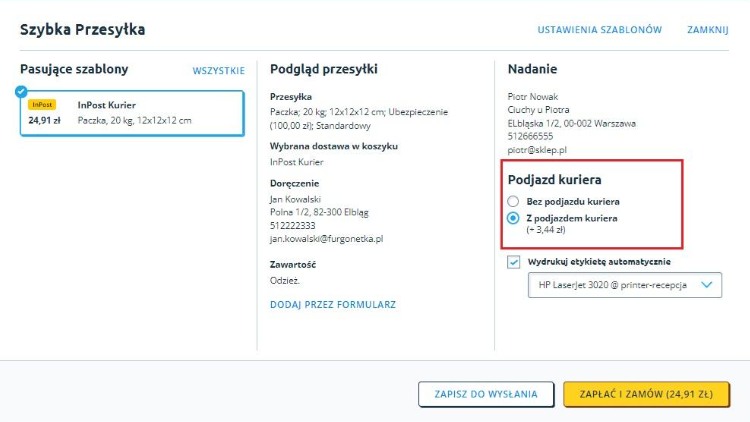Select 'Bez podjazdu kuriera' radio option
This screenshot has width=750, height=422.
tap(513, 202)
